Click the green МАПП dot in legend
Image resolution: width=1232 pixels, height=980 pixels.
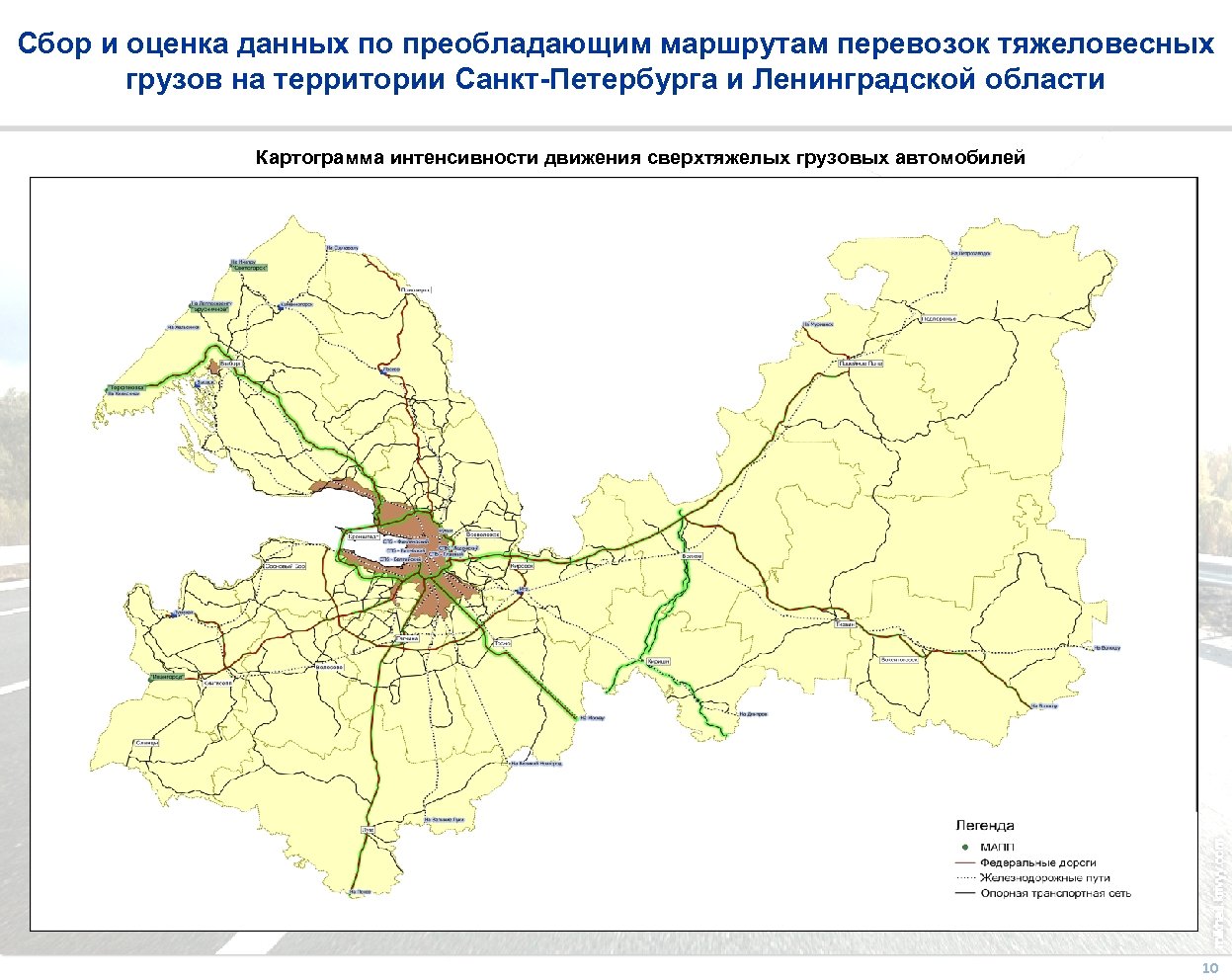click(x=965, y=847)
